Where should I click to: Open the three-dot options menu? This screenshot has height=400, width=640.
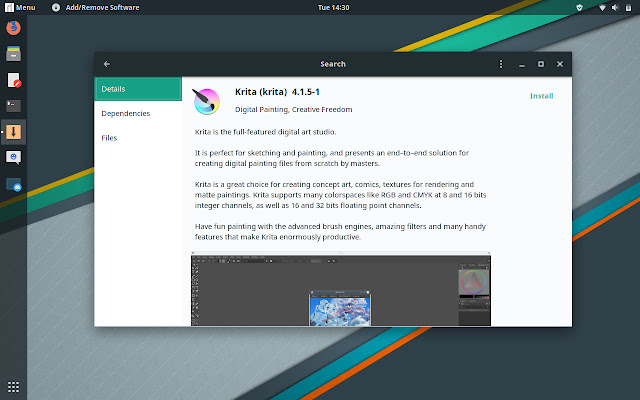501,64
